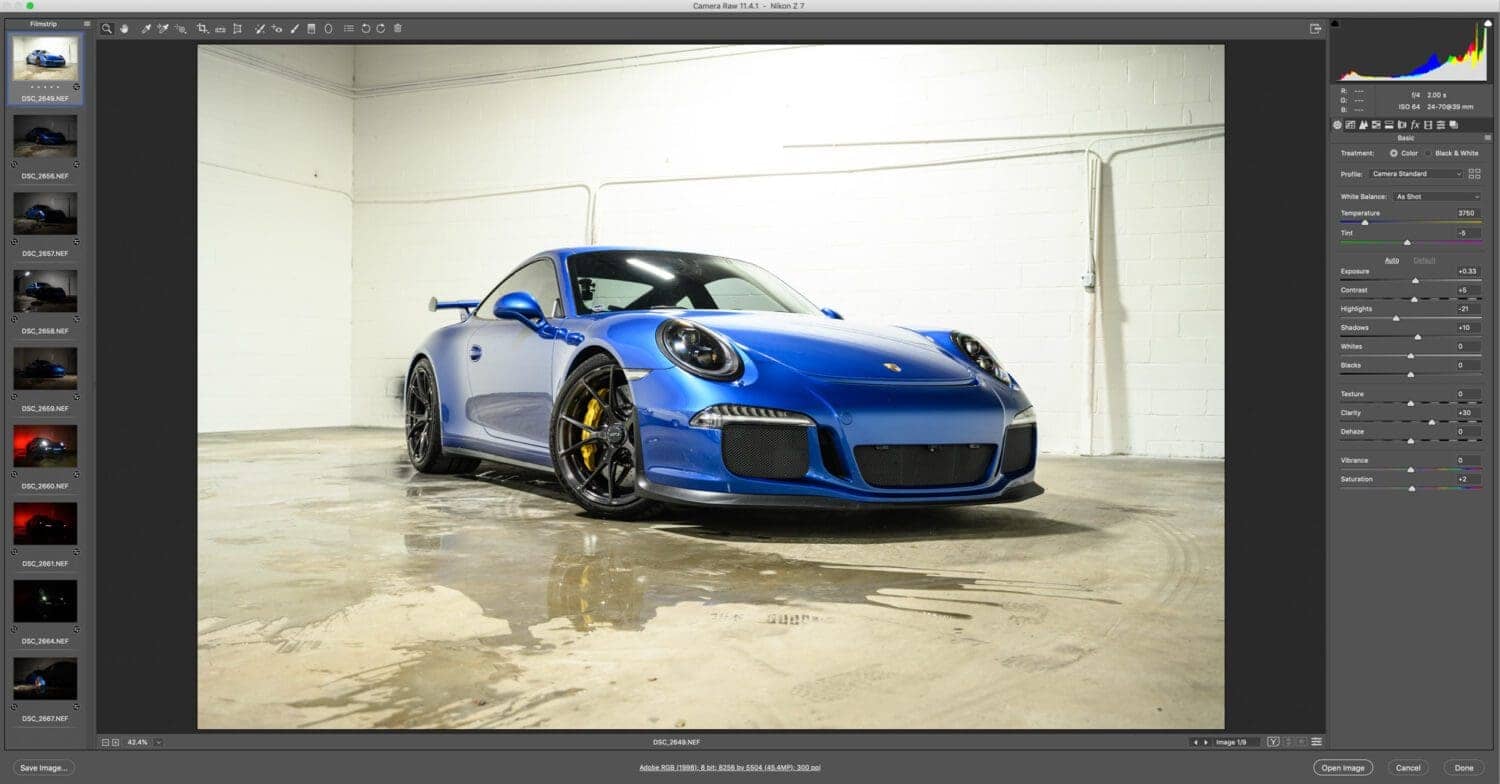Viewport: 1500px width, 784px height.
Task: Click the Clarity slider handle
Action: click(1432, 422)
